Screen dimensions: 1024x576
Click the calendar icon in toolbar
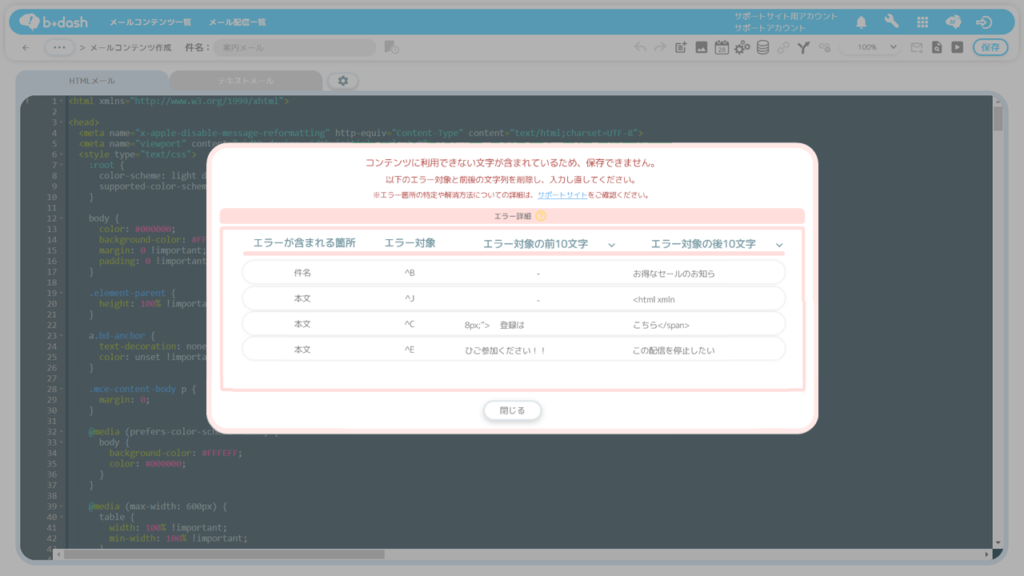(721, 47)
